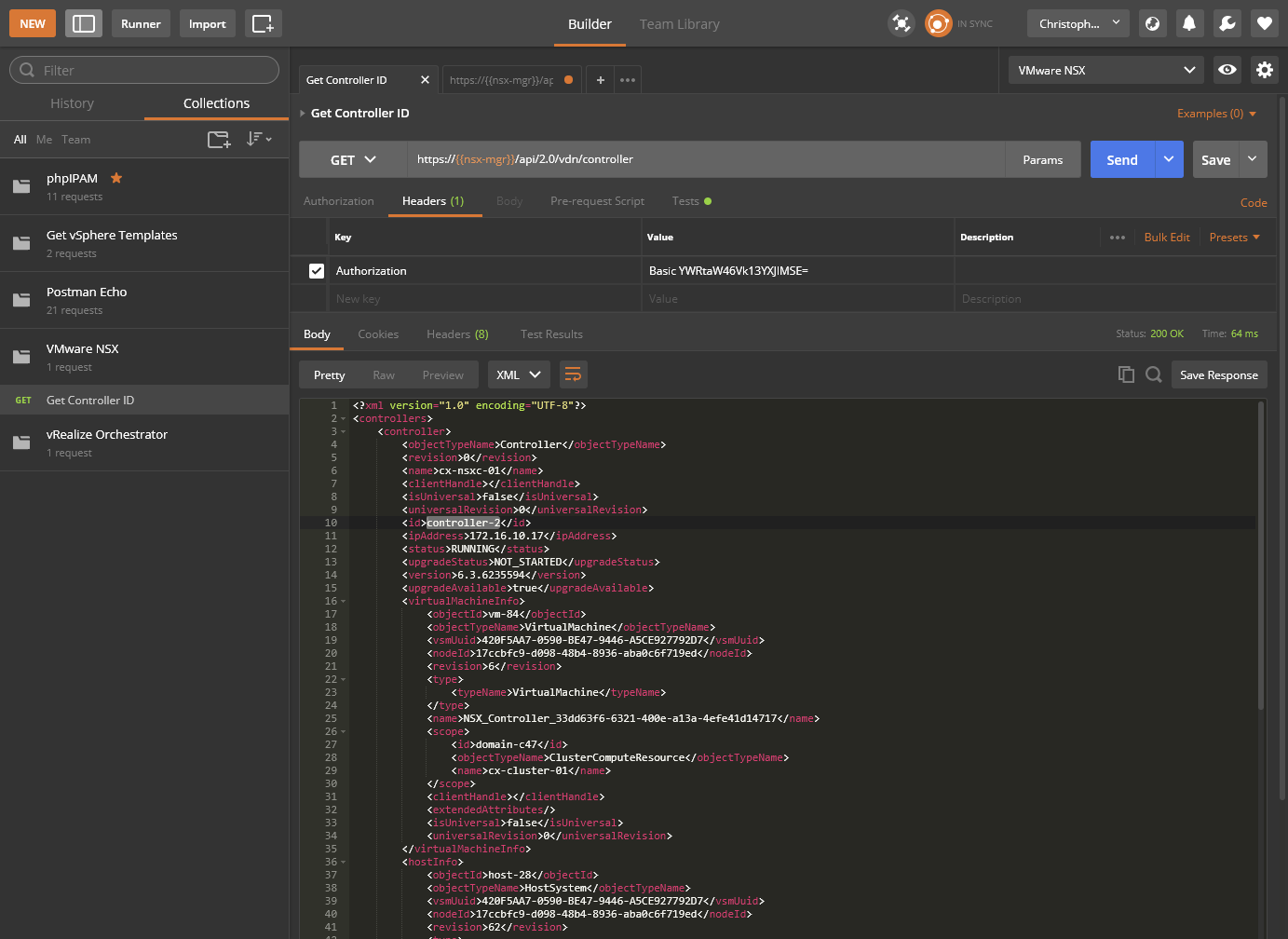Search the response body magnifier icon

click(x=1153, y=374)
